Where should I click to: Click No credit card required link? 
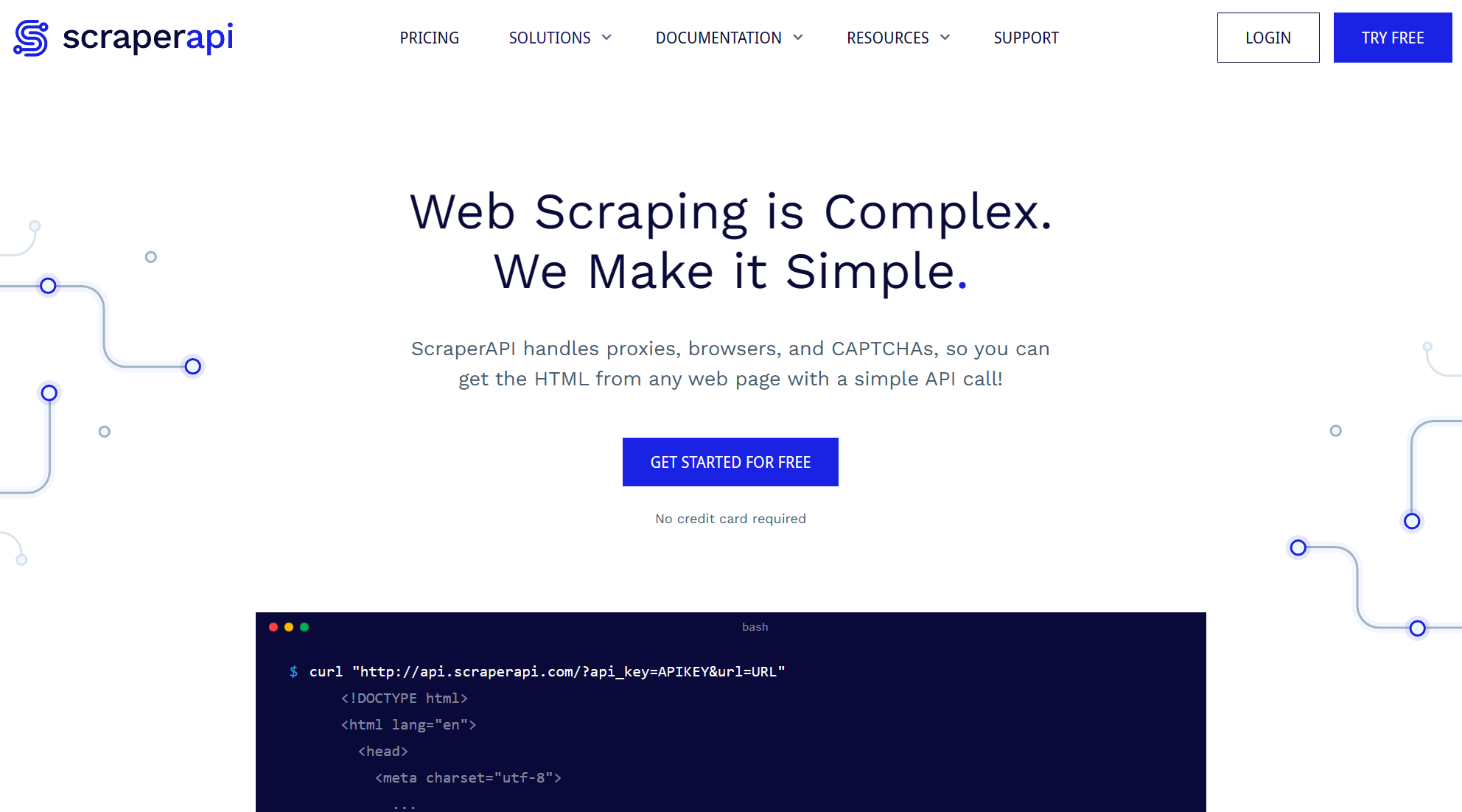pos(729,518)
